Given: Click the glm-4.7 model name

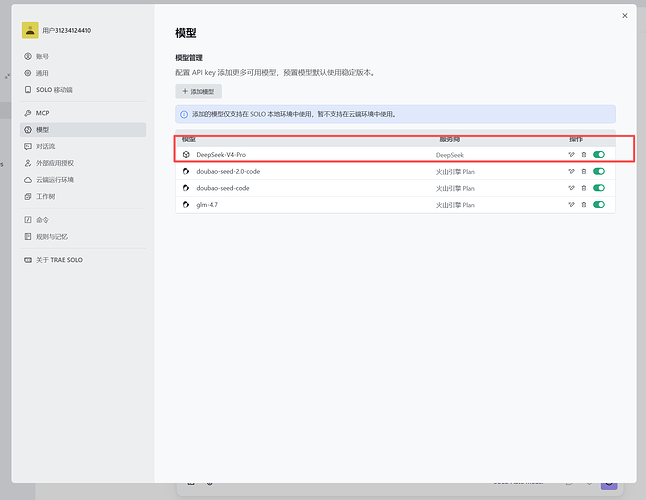Looking at the screenshot, I should point(207,205).
